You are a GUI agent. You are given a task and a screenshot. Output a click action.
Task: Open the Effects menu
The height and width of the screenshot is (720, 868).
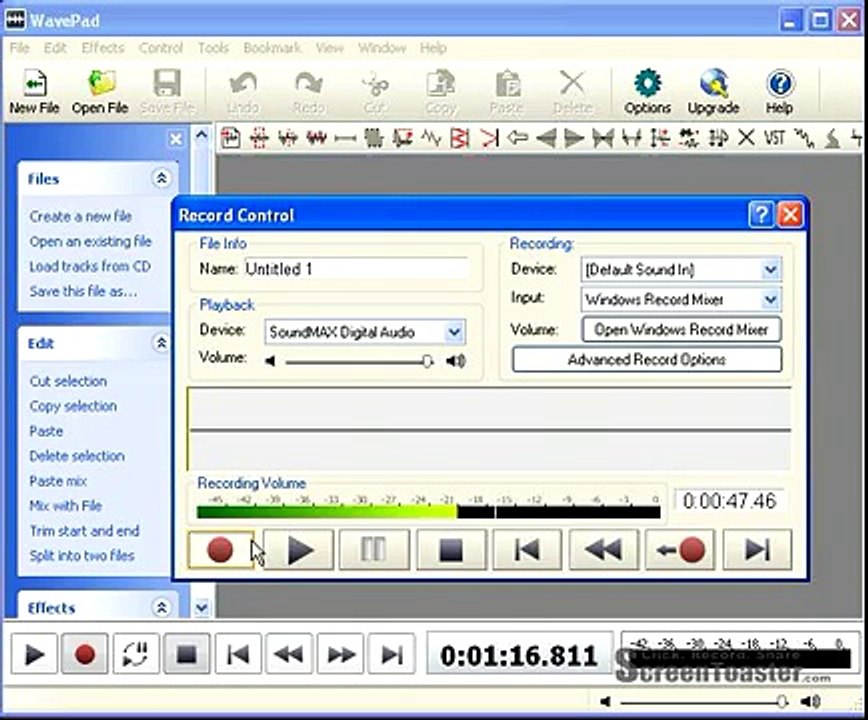coord(103,48)
